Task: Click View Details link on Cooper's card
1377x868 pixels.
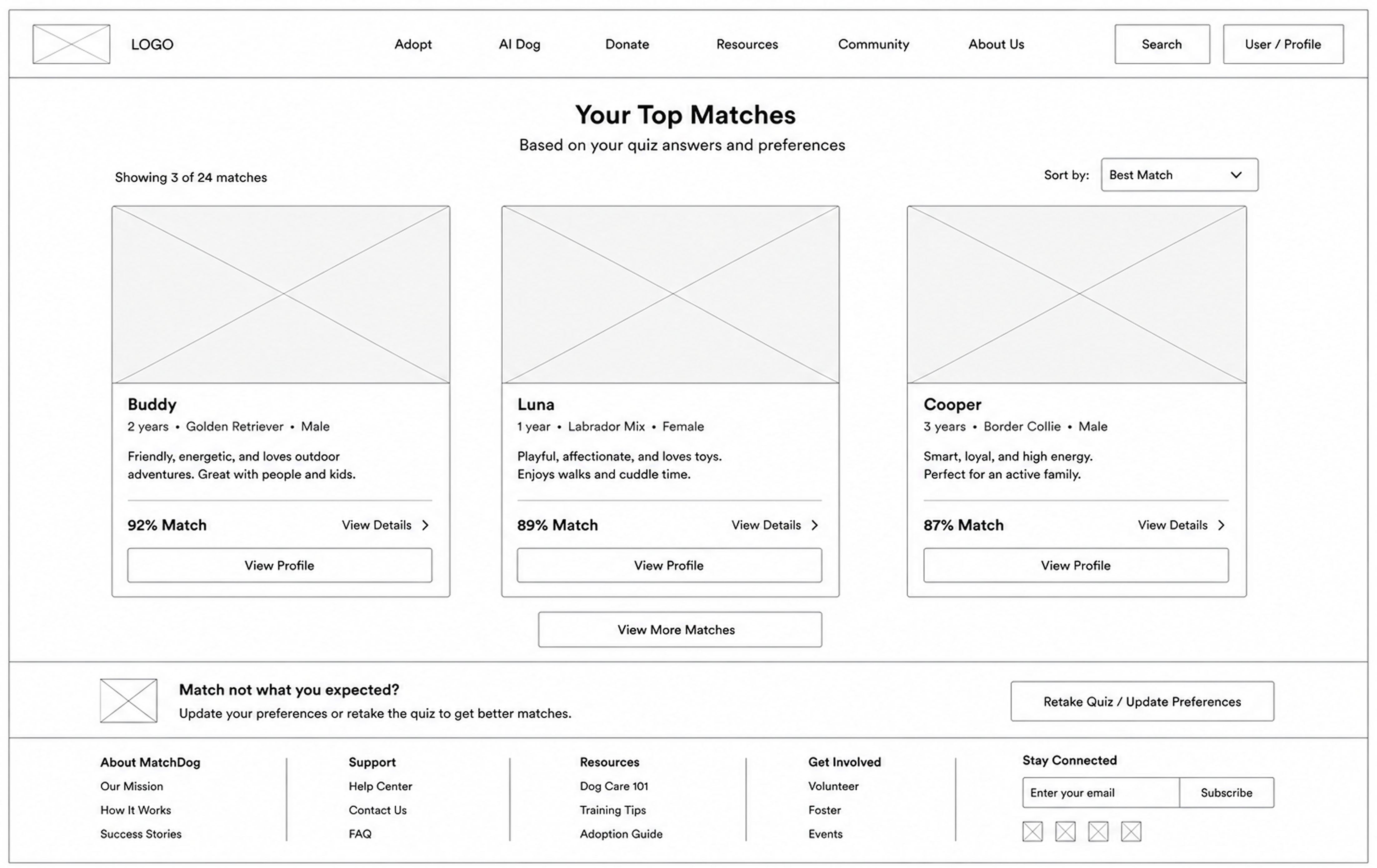Action: pyautogui.click(x=1172, y=525)
